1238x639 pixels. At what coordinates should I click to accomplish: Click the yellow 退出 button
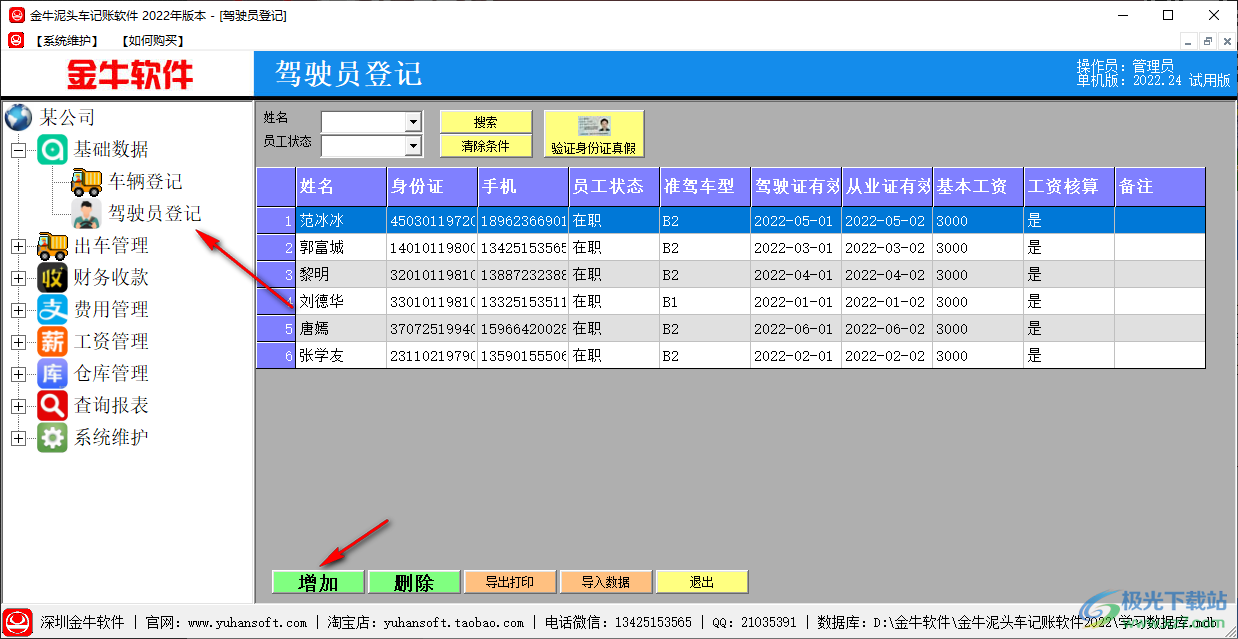(702, 582)
